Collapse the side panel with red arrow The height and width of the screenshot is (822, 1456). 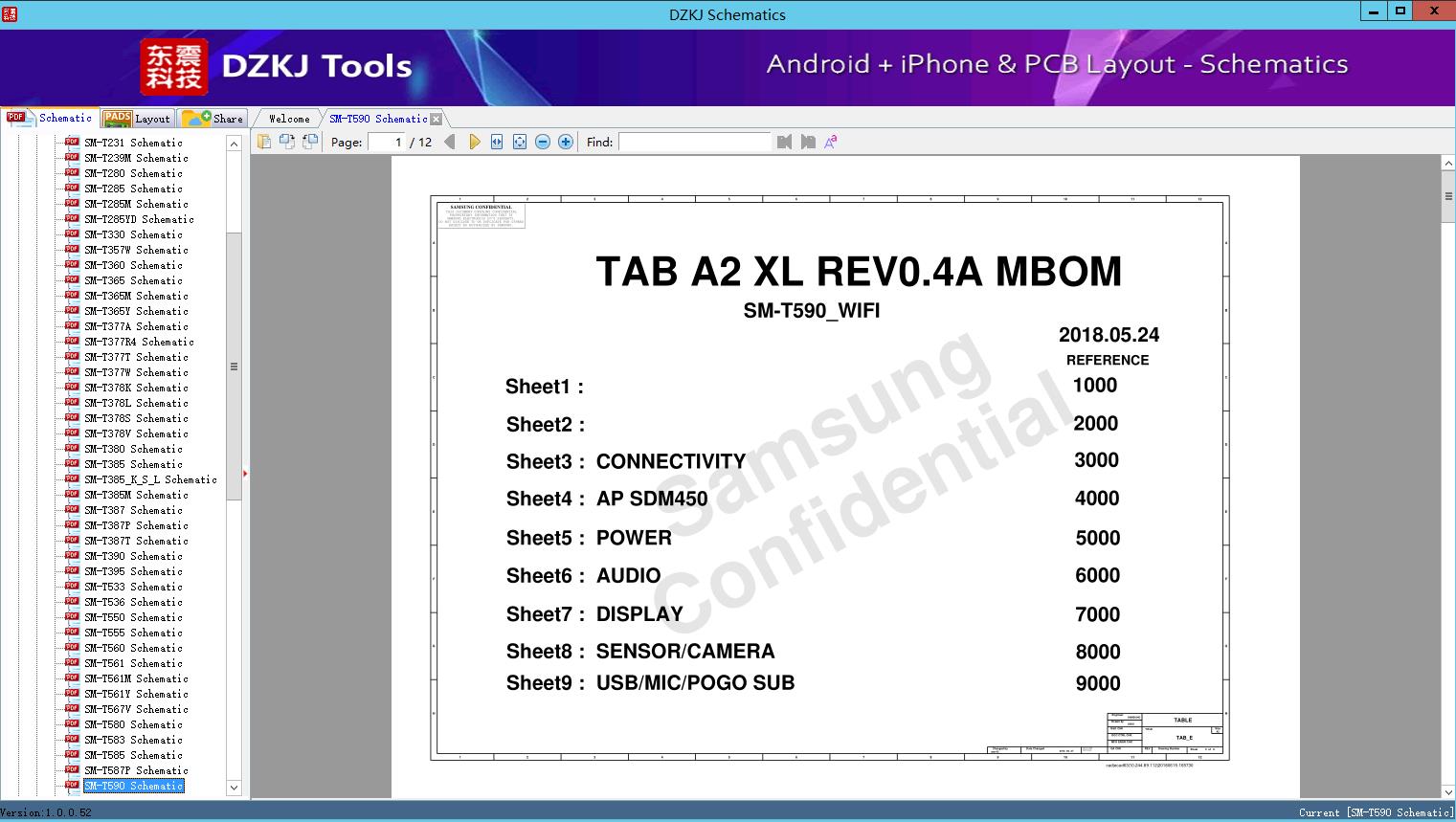245,473
